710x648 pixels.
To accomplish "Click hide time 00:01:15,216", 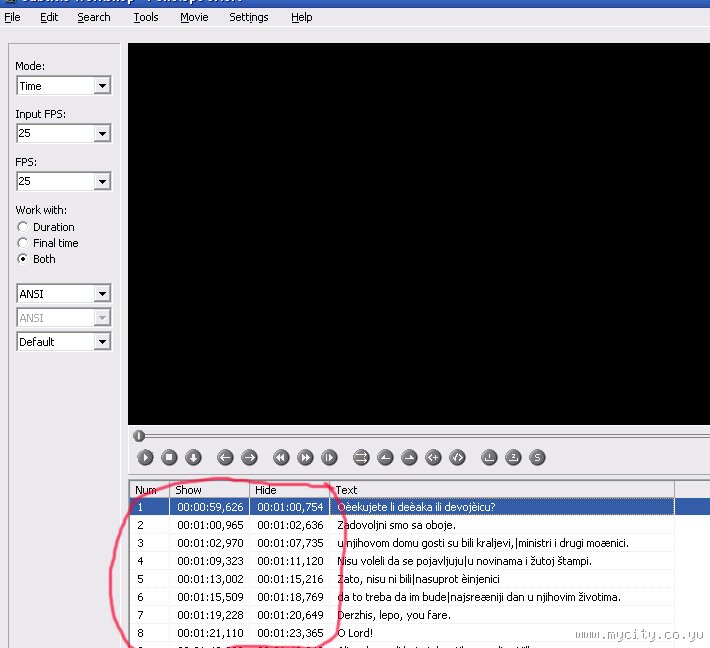I will tap(290, 579).
